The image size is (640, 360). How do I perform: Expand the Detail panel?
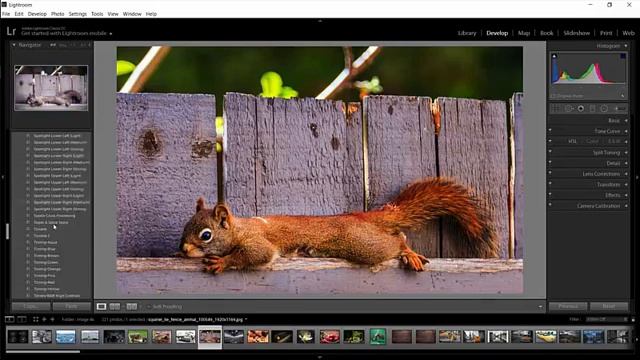(626, 163)
